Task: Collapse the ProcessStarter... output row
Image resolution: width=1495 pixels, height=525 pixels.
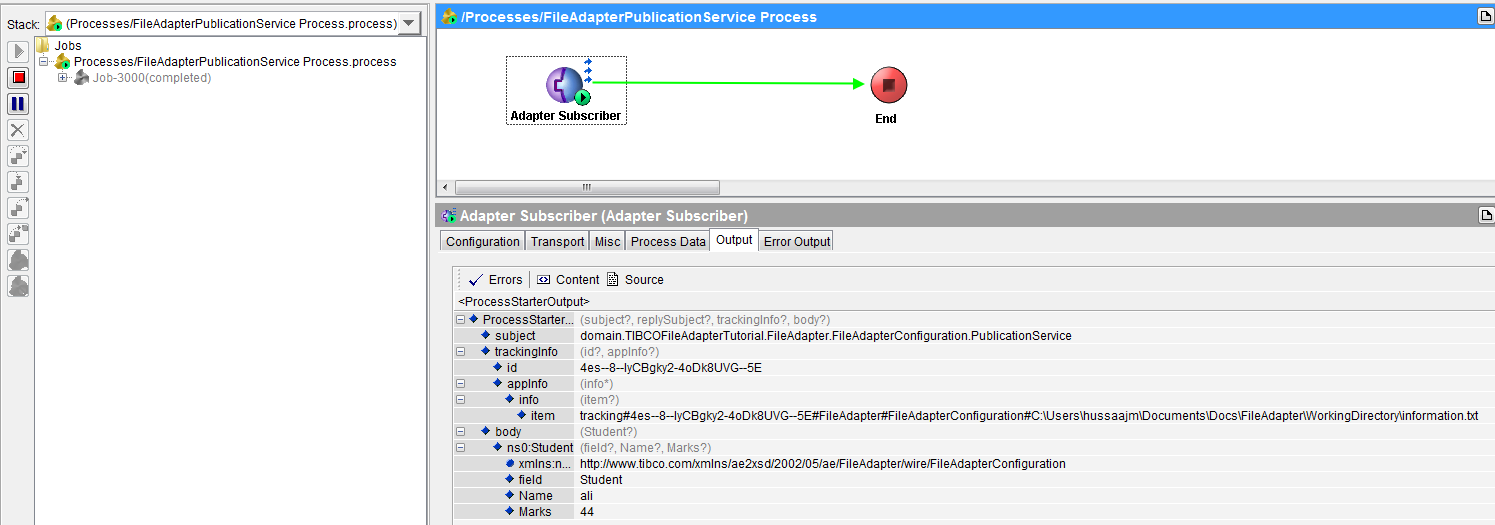Action: point(461,320)
